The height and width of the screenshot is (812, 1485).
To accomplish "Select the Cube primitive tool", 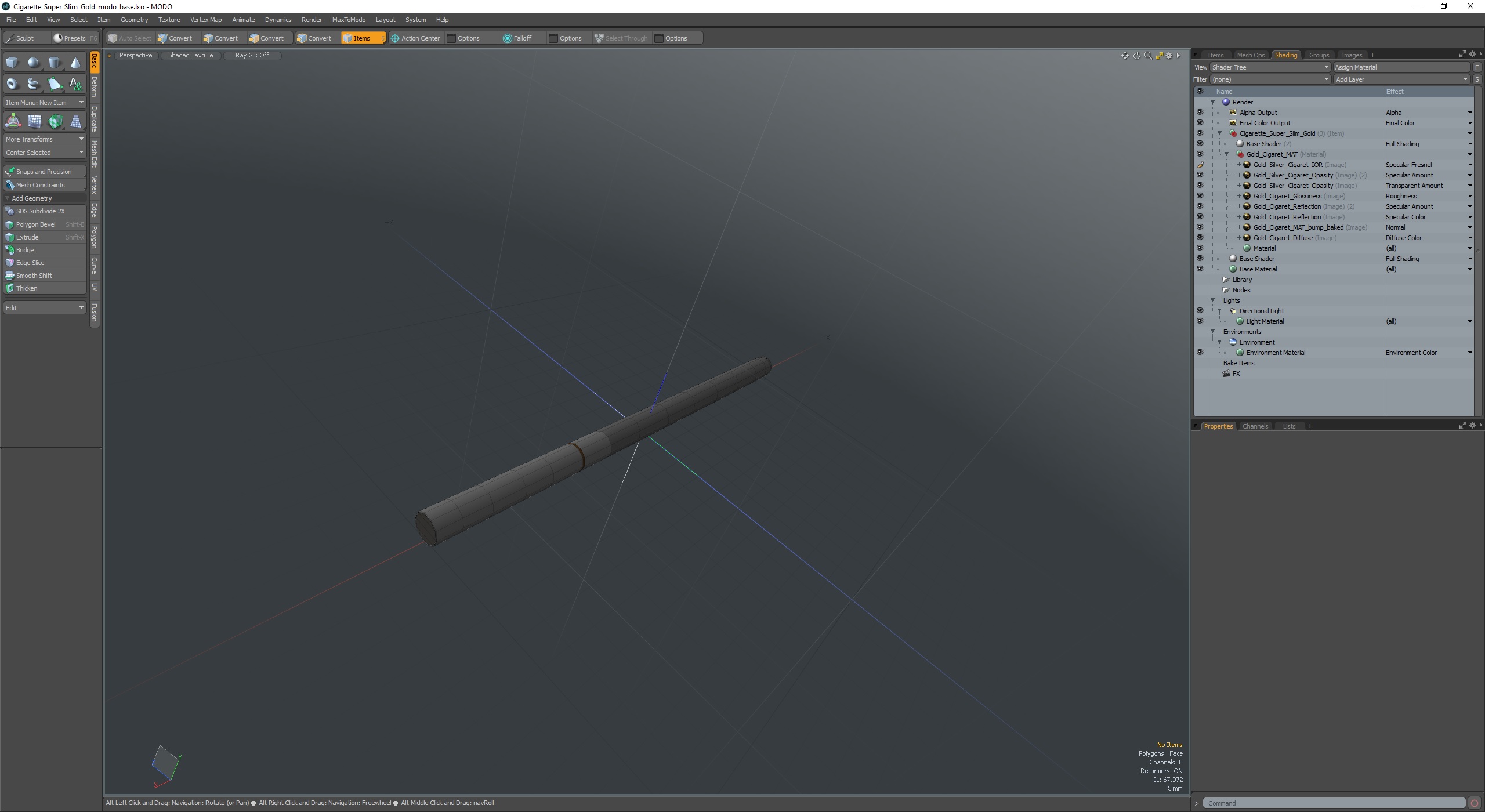I will [x=12, y=63].
